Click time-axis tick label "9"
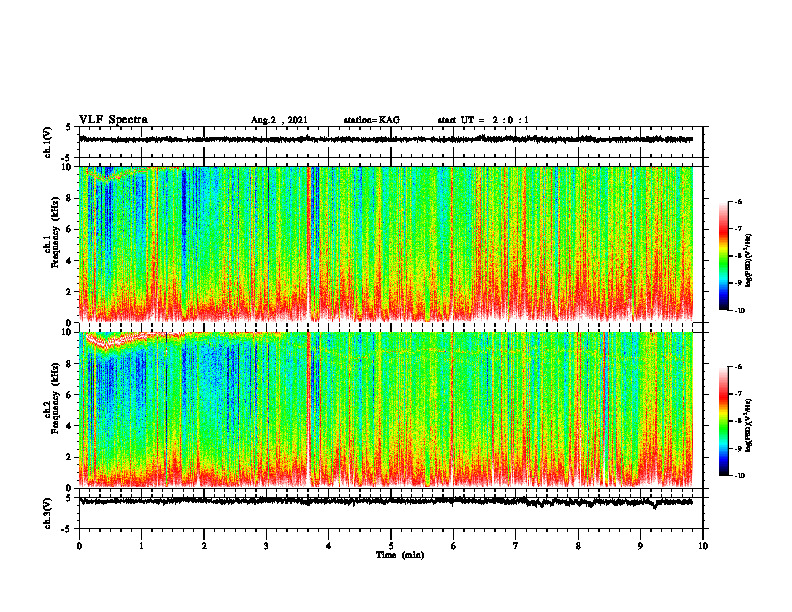 (640, 546)
